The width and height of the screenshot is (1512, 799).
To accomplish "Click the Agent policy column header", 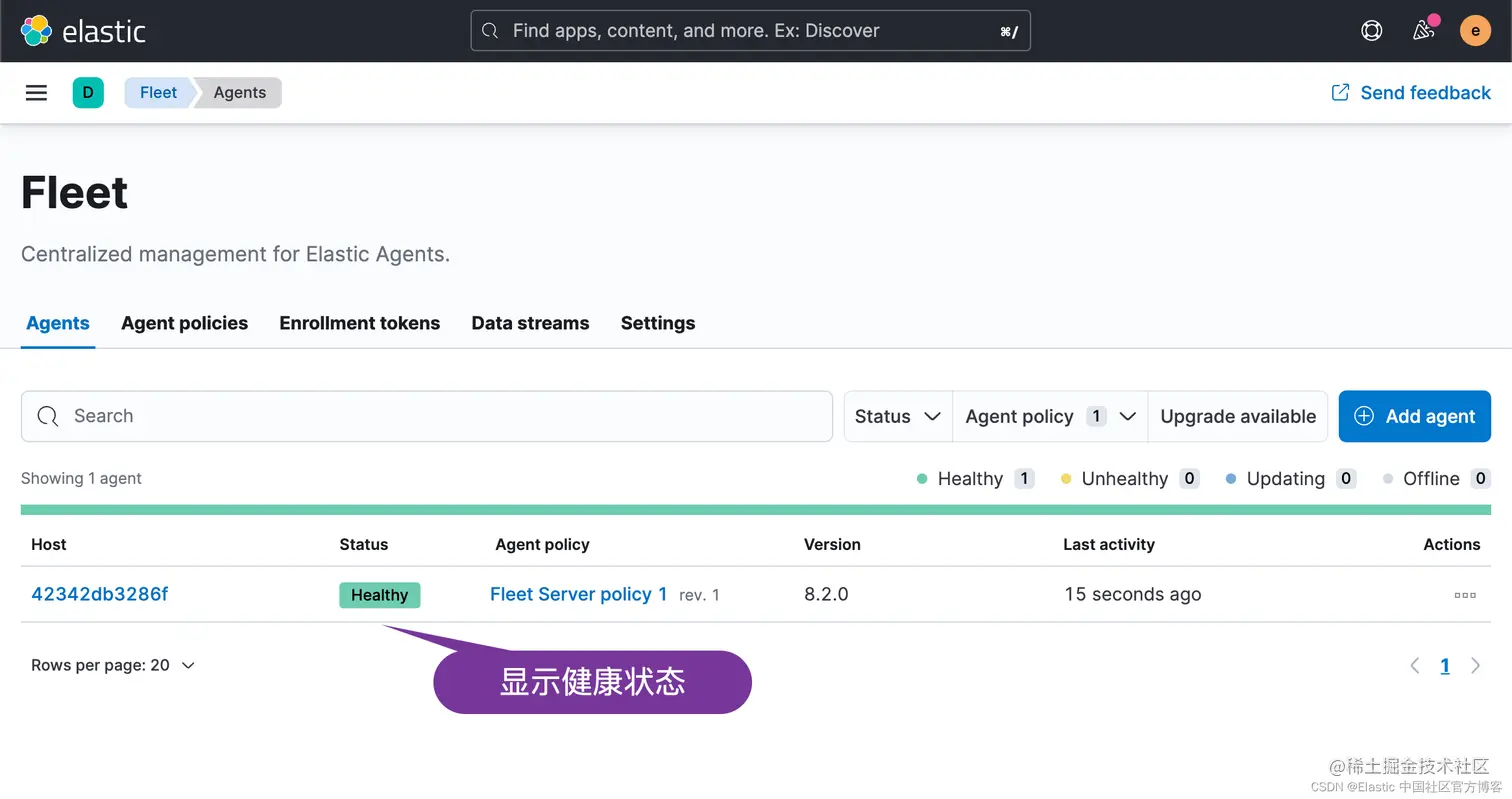I will point(542,544).
